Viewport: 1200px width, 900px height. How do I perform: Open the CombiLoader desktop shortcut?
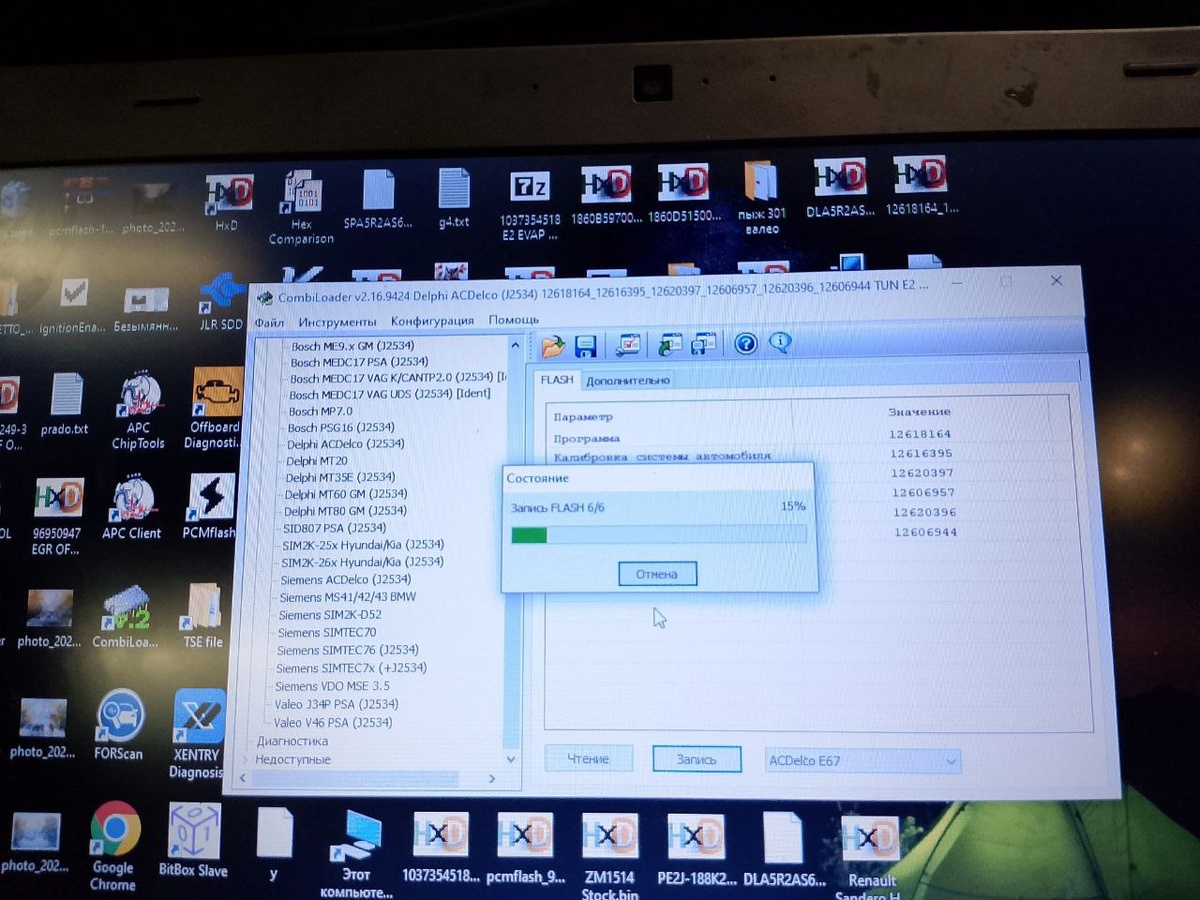click(x=127, y=617)
